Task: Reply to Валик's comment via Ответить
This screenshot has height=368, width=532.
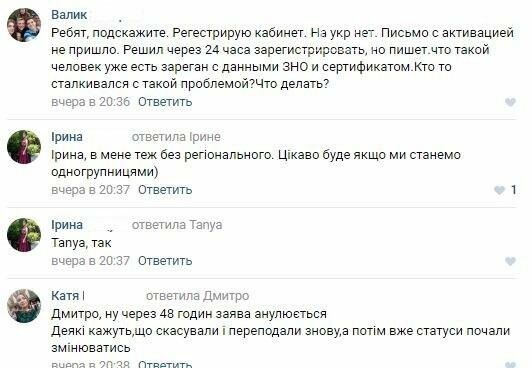Action: click(165, 102)
